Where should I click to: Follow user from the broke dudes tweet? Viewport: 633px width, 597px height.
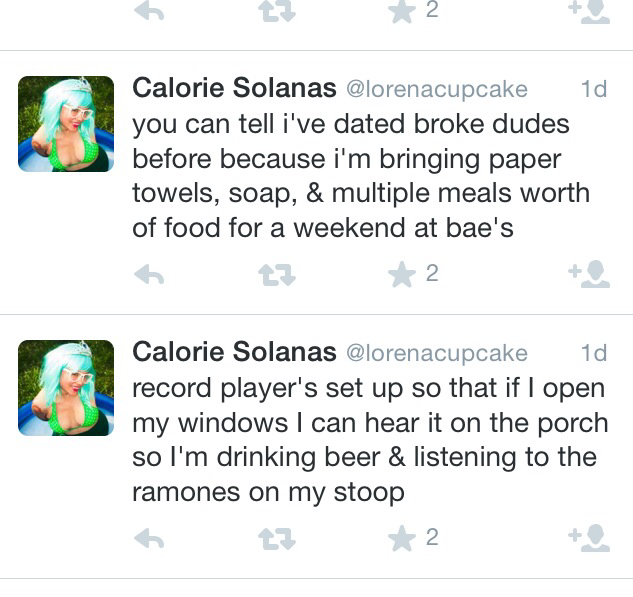tap(589, 274)
